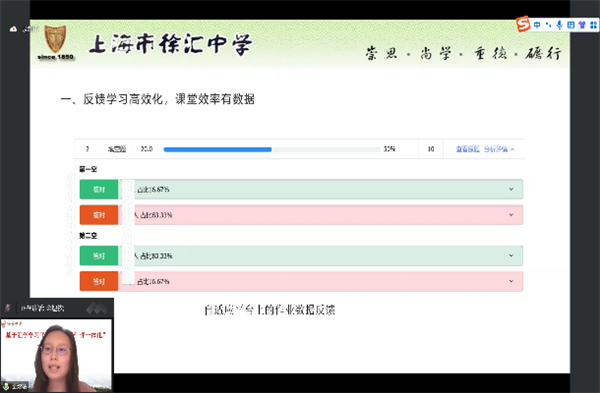Click the Sogou input method S logo
This screenshot has height=393, width=600.
[x=523, y=24]
